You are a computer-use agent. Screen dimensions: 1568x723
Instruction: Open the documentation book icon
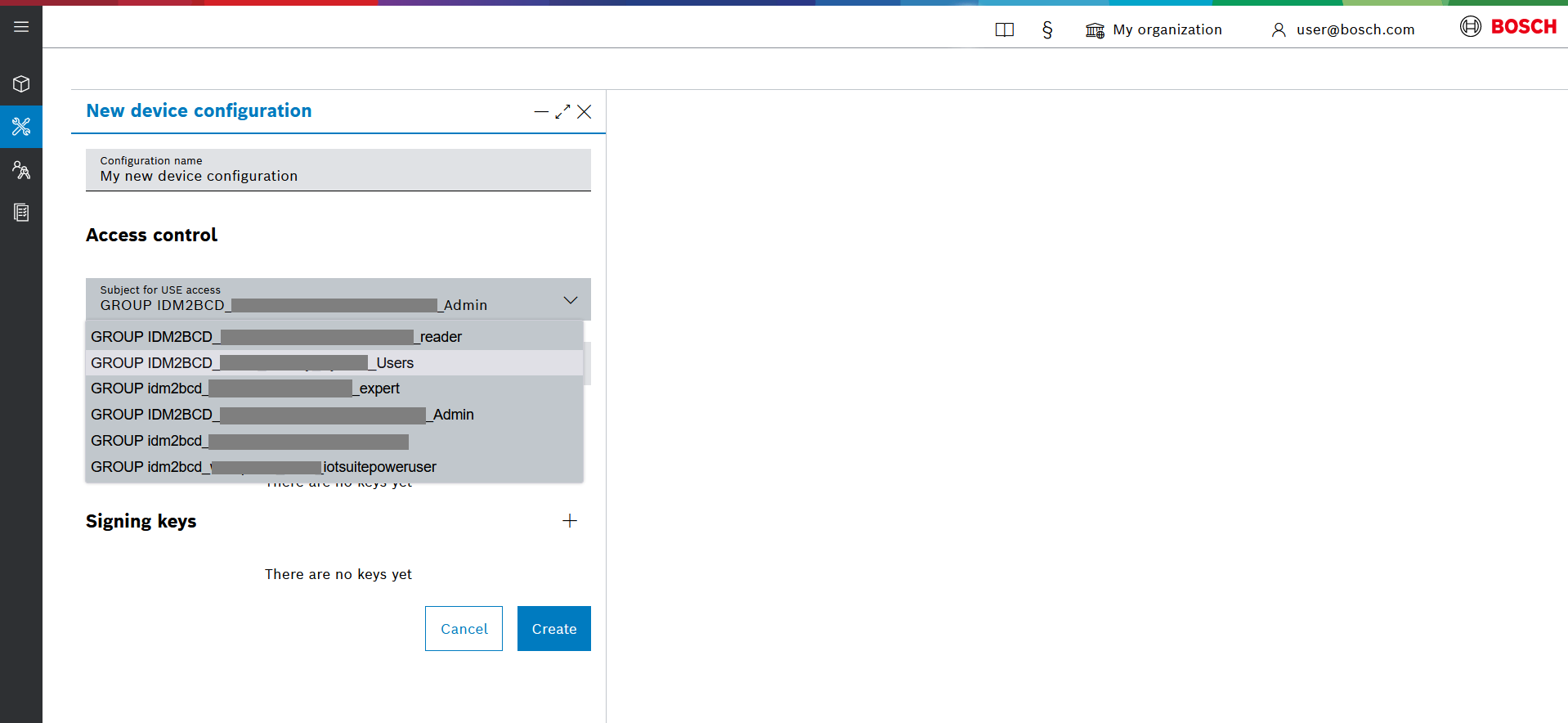(1004, 30)
